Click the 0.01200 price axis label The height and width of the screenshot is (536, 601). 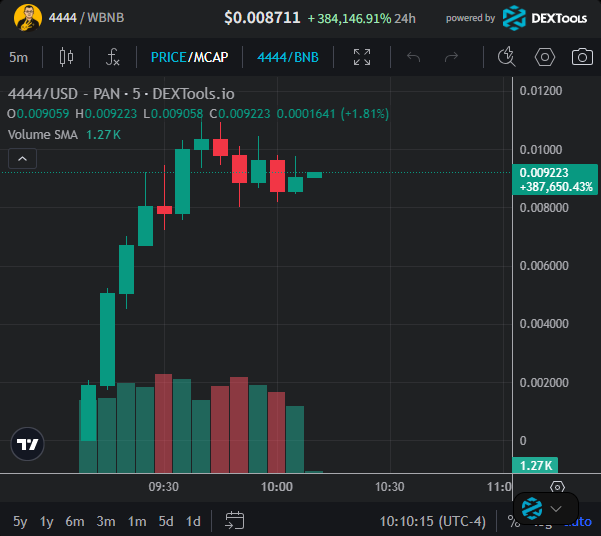click(x=540, y=91)
